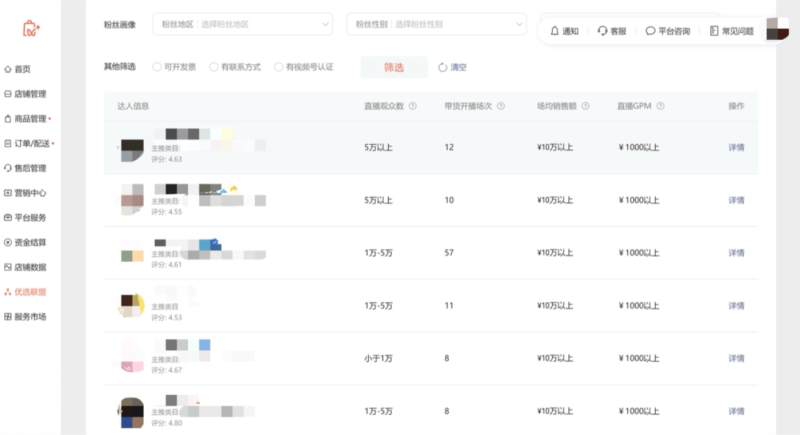Click help icon beside 直播GPM header
Image resolution: width=800 pixels, height=435 pixels.
point(661,106)
